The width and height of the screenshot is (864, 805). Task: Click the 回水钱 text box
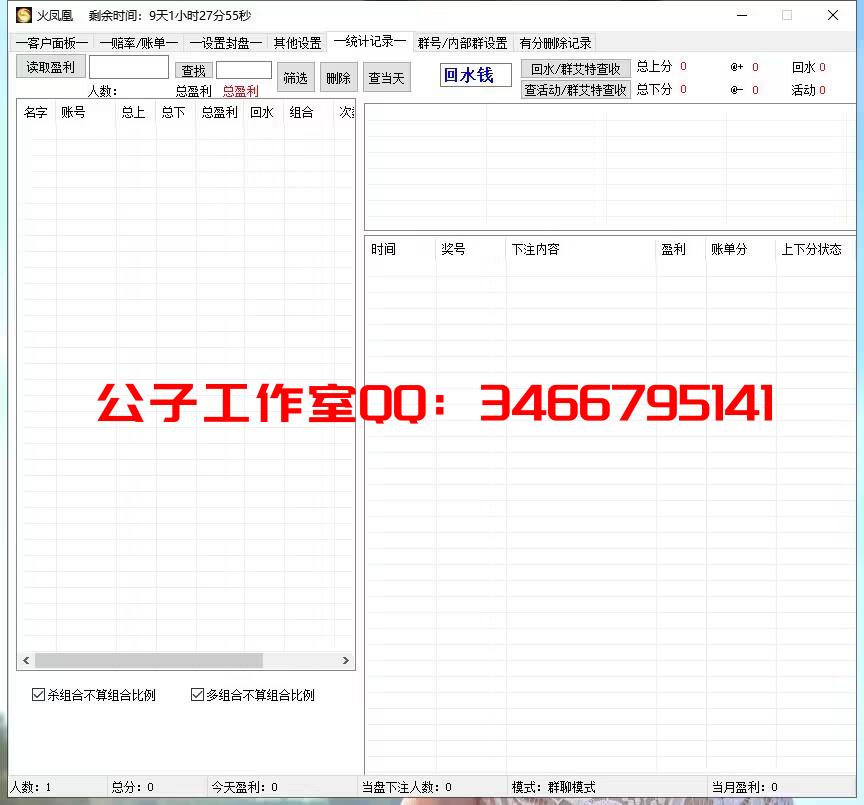click(x=476, y=75)
